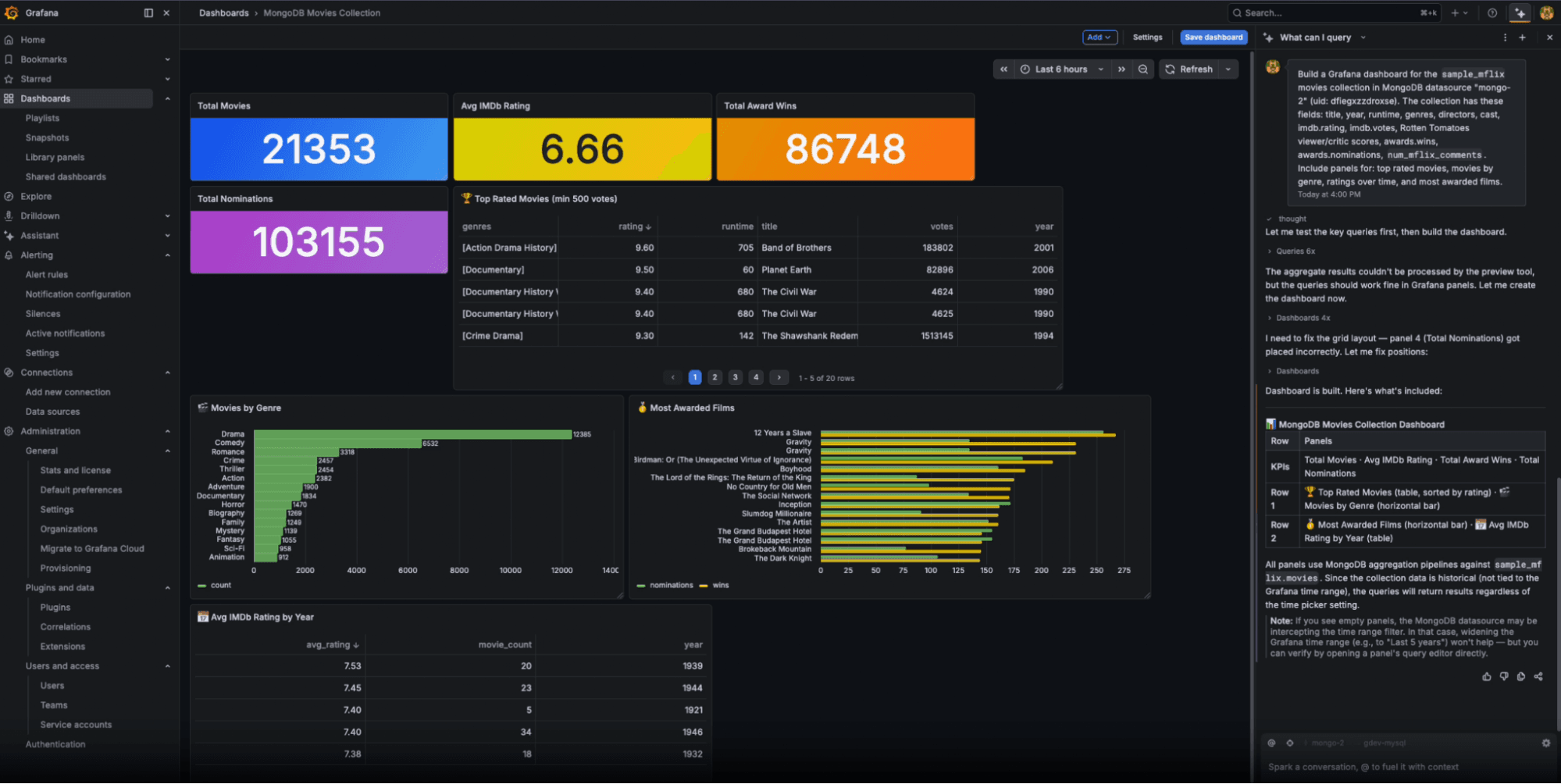Open the Last 6 hours time range picker
The image size is (1561, 784).
point(1062,69)
